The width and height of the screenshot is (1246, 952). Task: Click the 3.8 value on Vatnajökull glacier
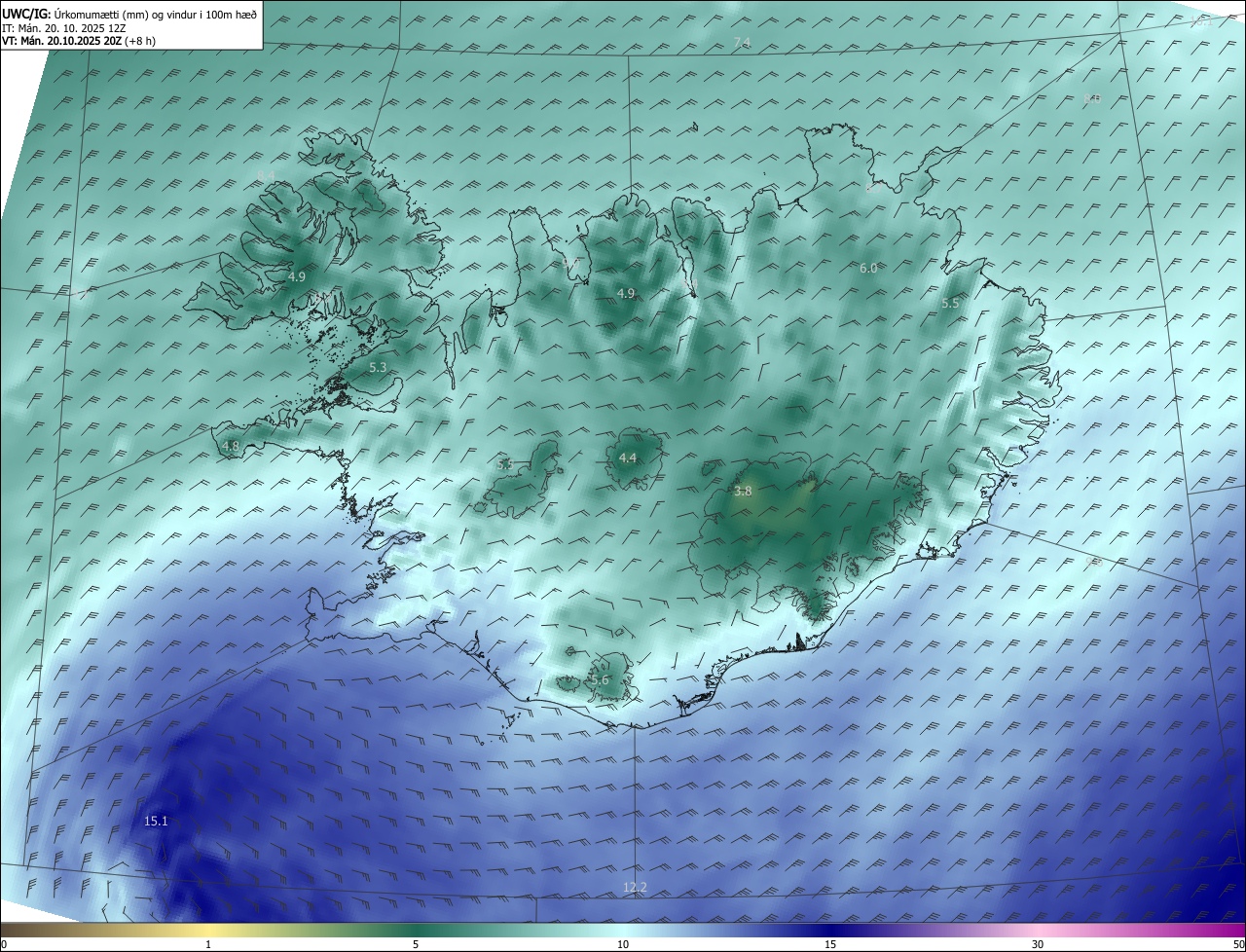click(743, 492)
